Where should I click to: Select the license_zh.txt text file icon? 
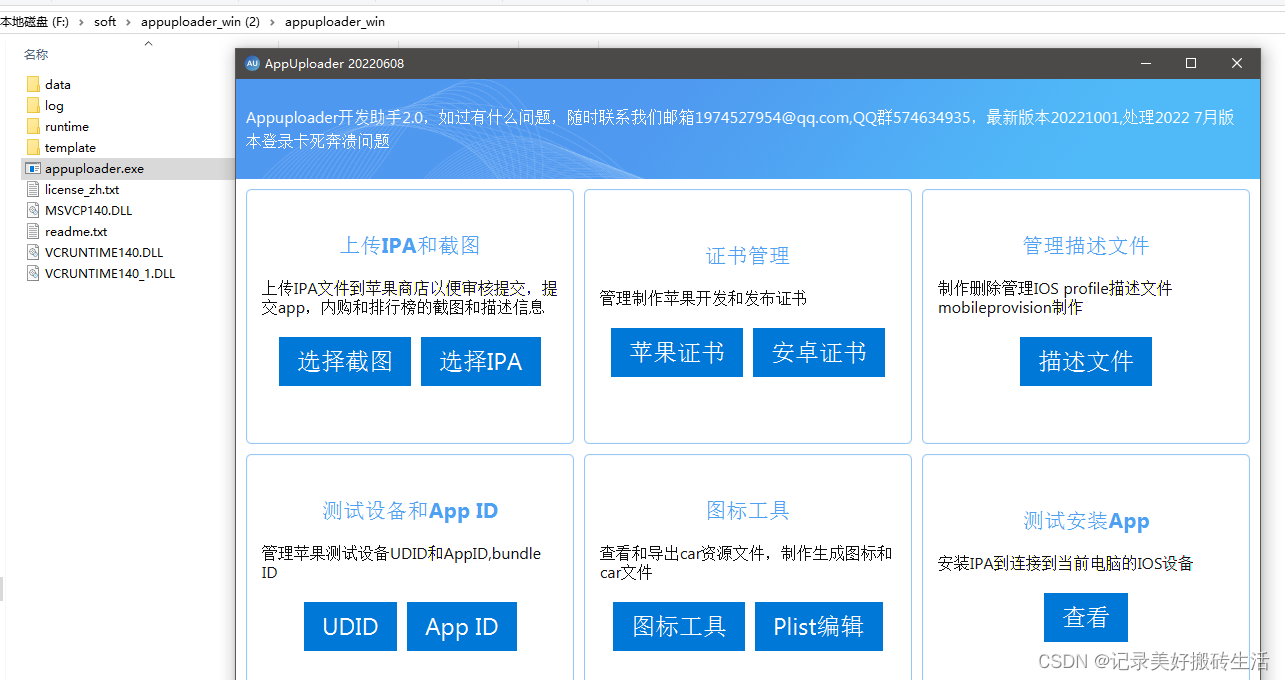[x=33, y=190]
